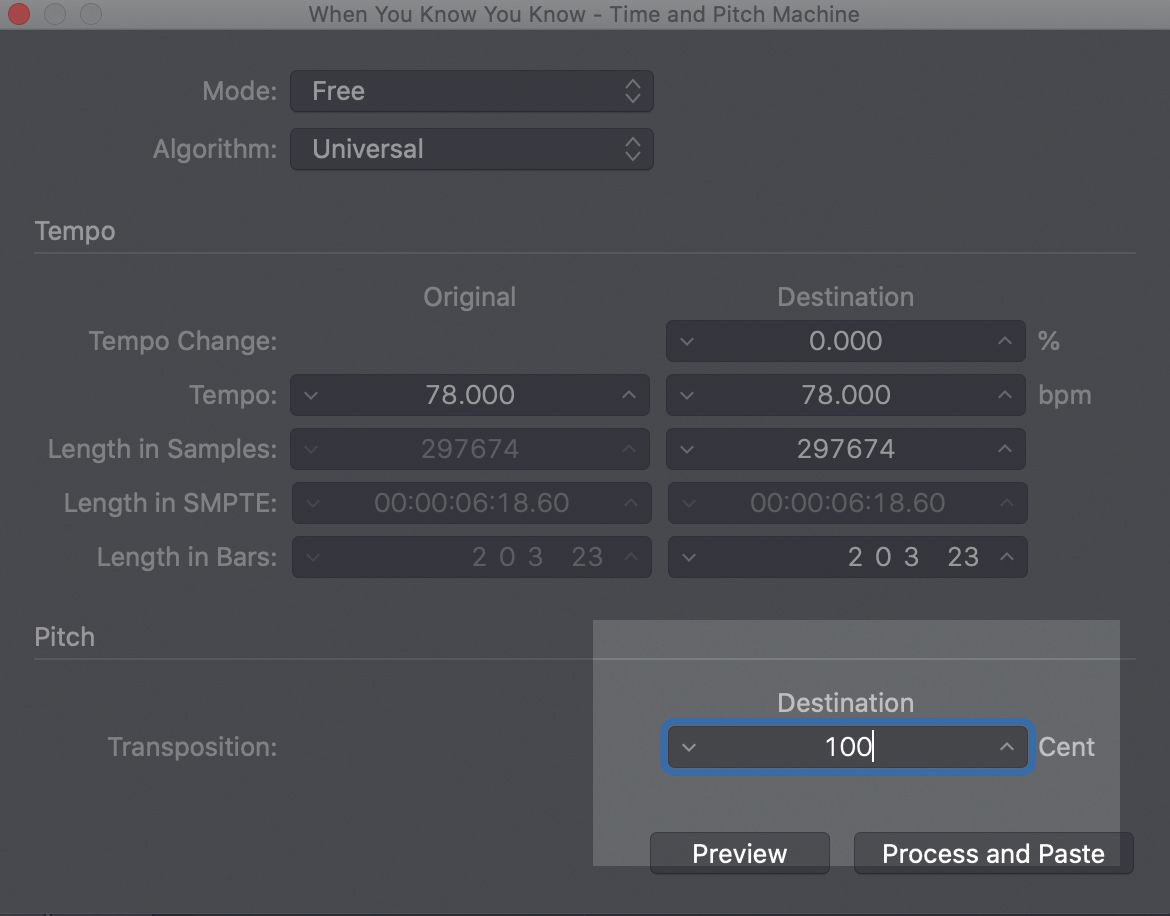Increase the destination Length in Samples value
This screenshot has width=1170, height=916.
click(x=1004, y=449)
